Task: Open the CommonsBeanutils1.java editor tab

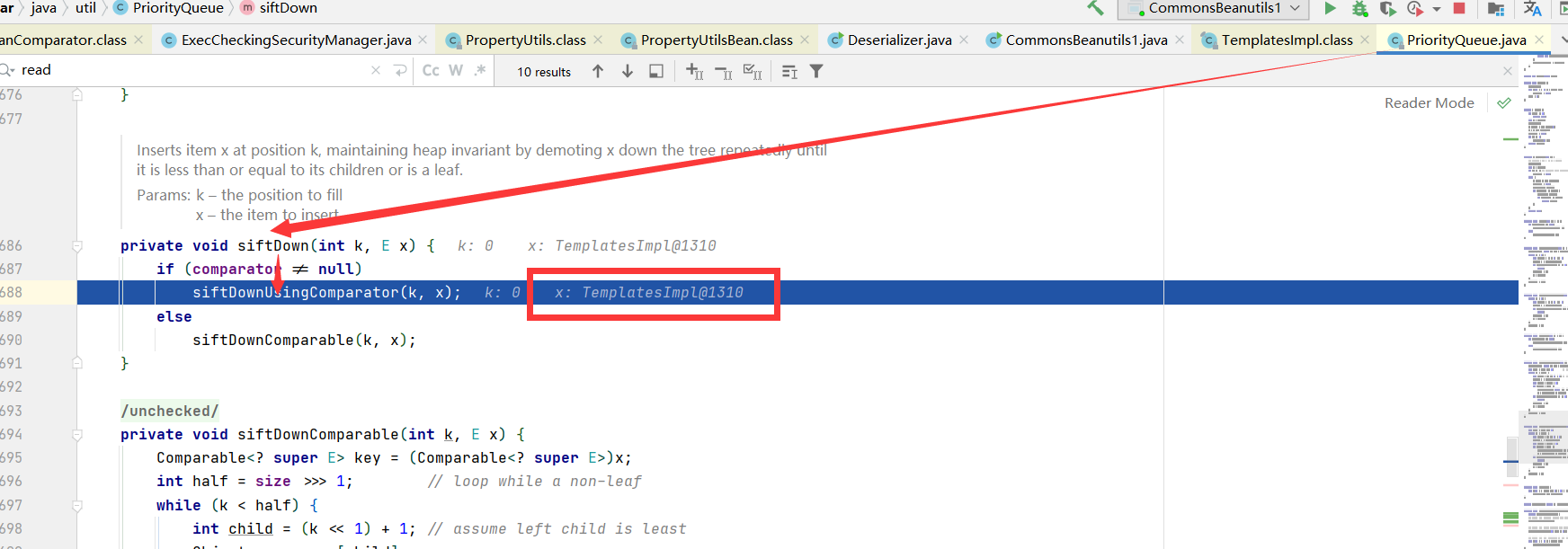Action: 1086,40
